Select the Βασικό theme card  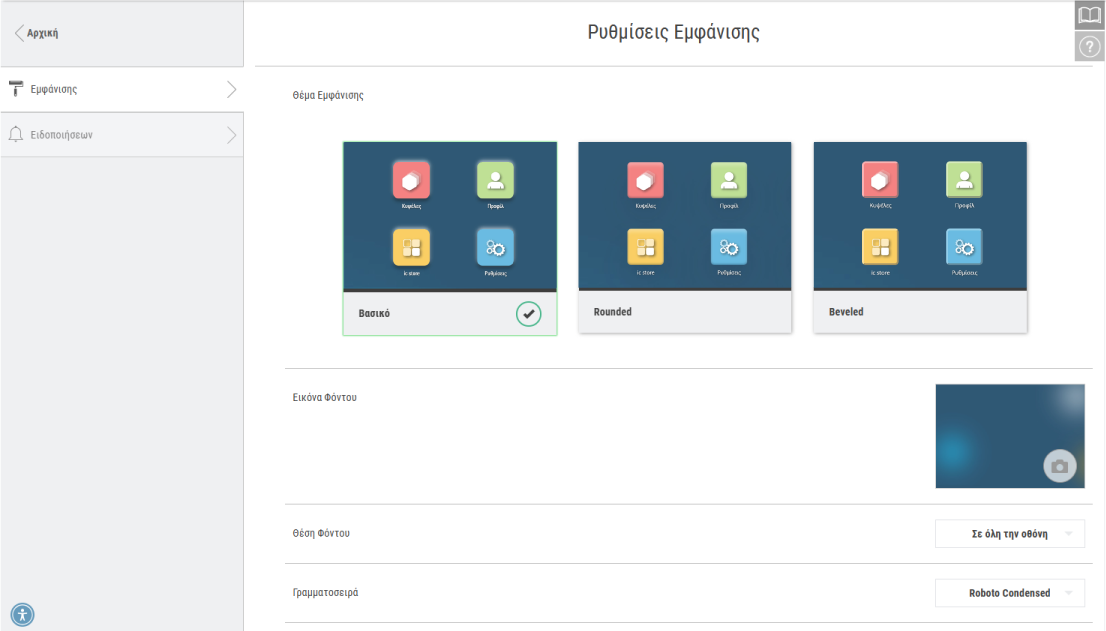[450, 239]
